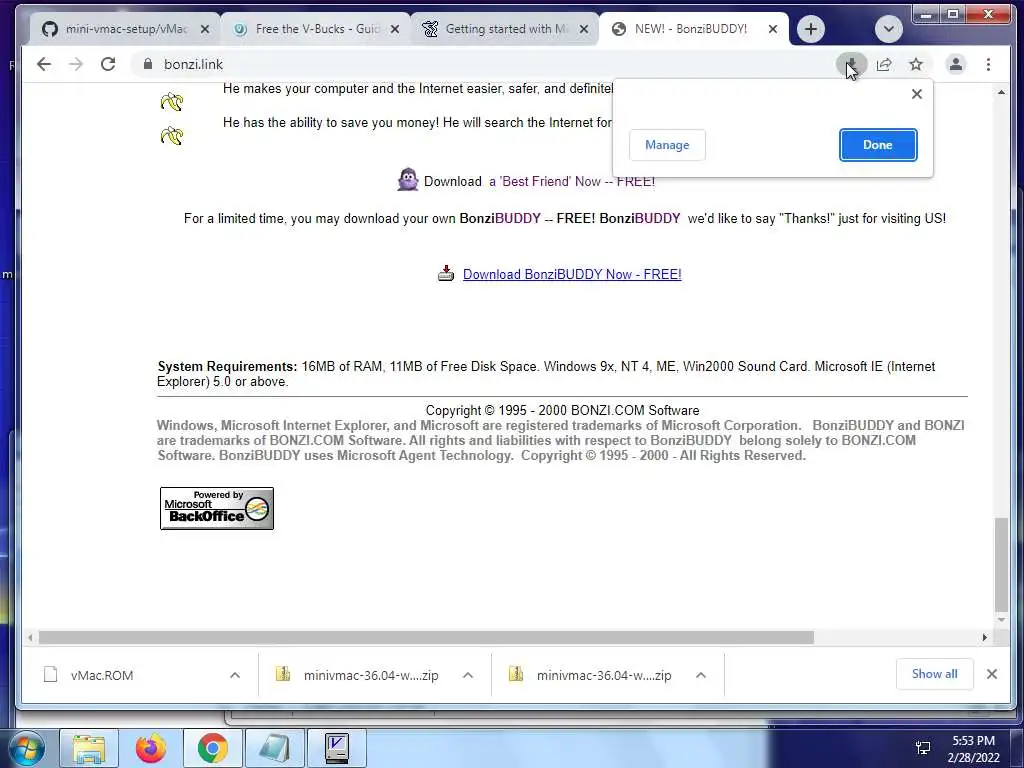
Task: Switch to Free the V-Bucks tab
Action: tap(316, 29)
